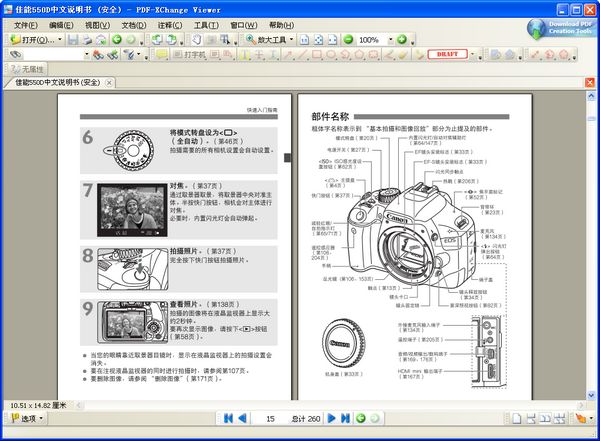This screenshot has height=441, width=600.
Task: Click the Save disk icon
Action: click(73, 39)
